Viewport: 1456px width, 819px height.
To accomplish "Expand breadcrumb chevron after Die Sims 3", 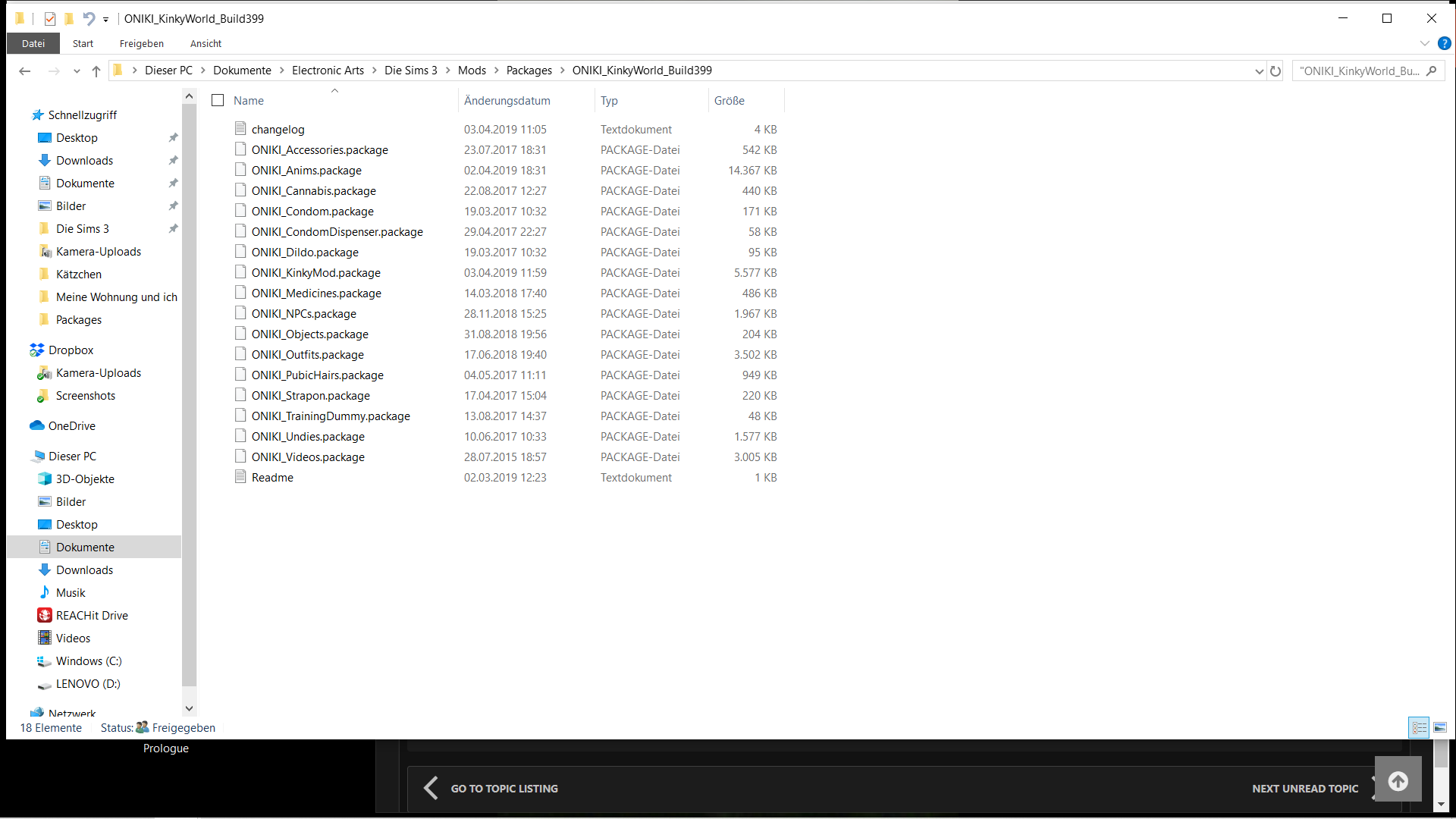I will click(x=448, y=71).
